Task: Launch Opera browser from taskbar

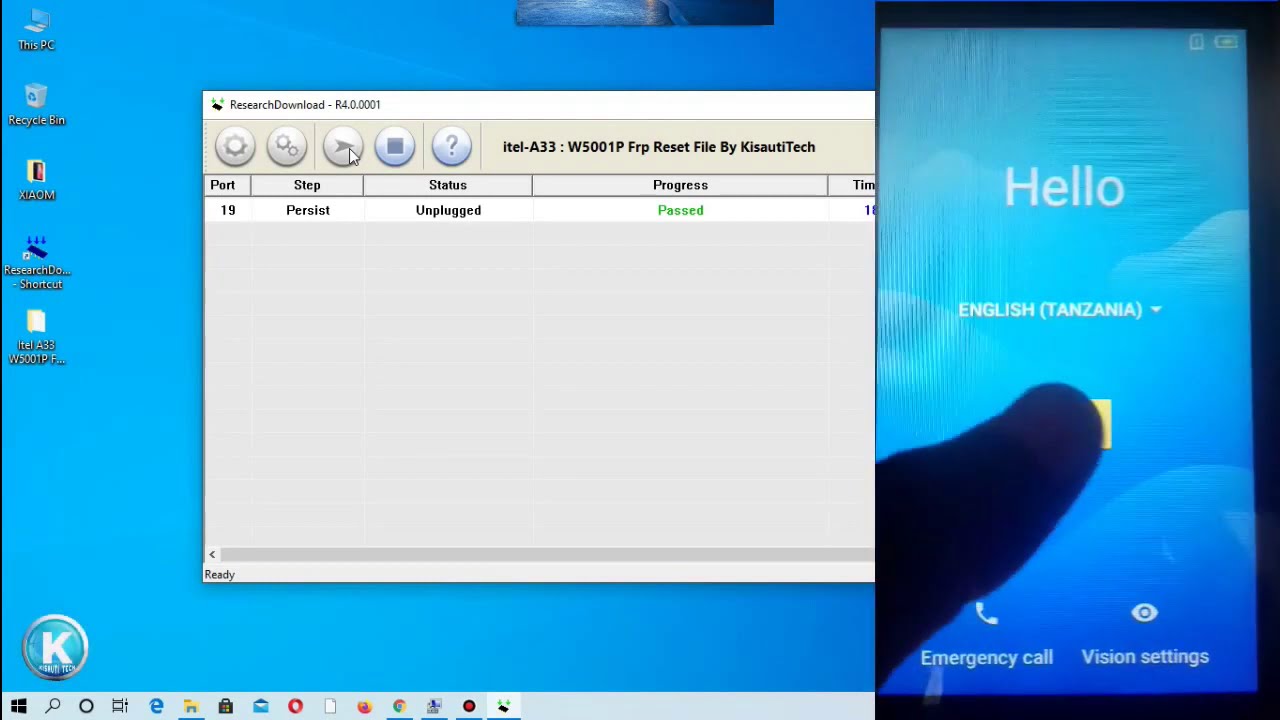Action: pos(295,706)
